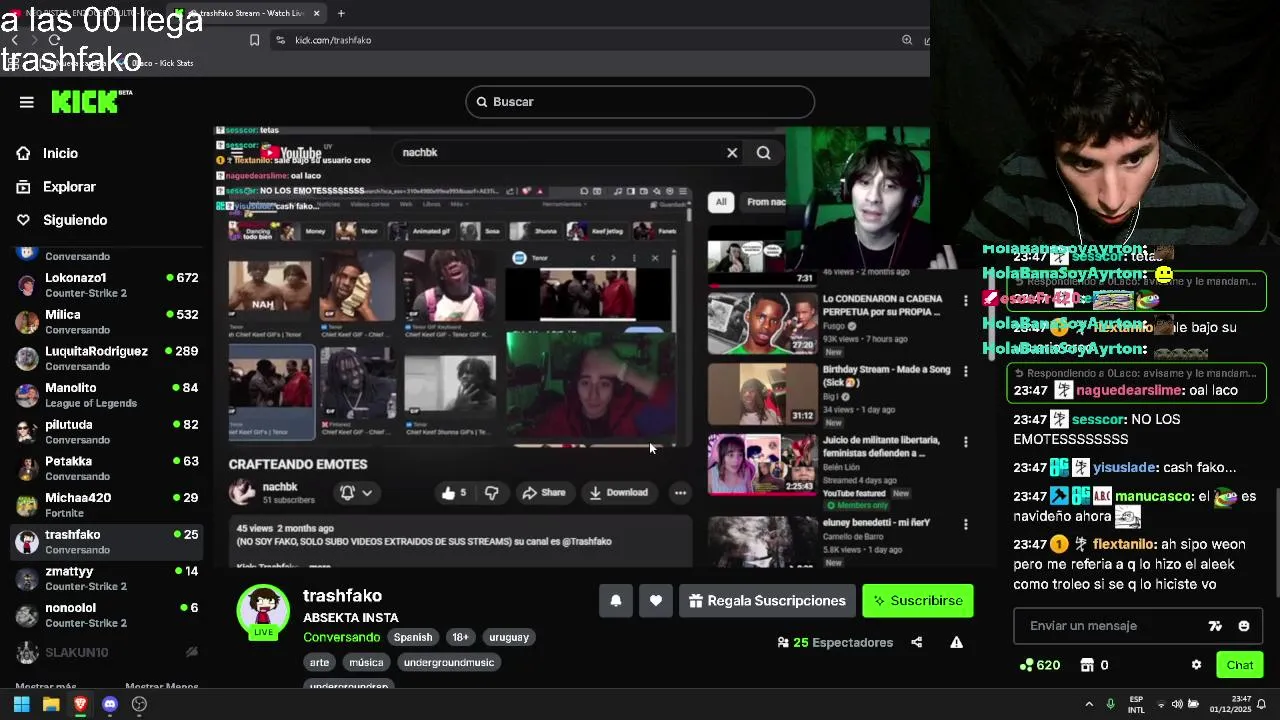
Task: Open 7TV emotes in chat box
Action: pos(1215,626)
